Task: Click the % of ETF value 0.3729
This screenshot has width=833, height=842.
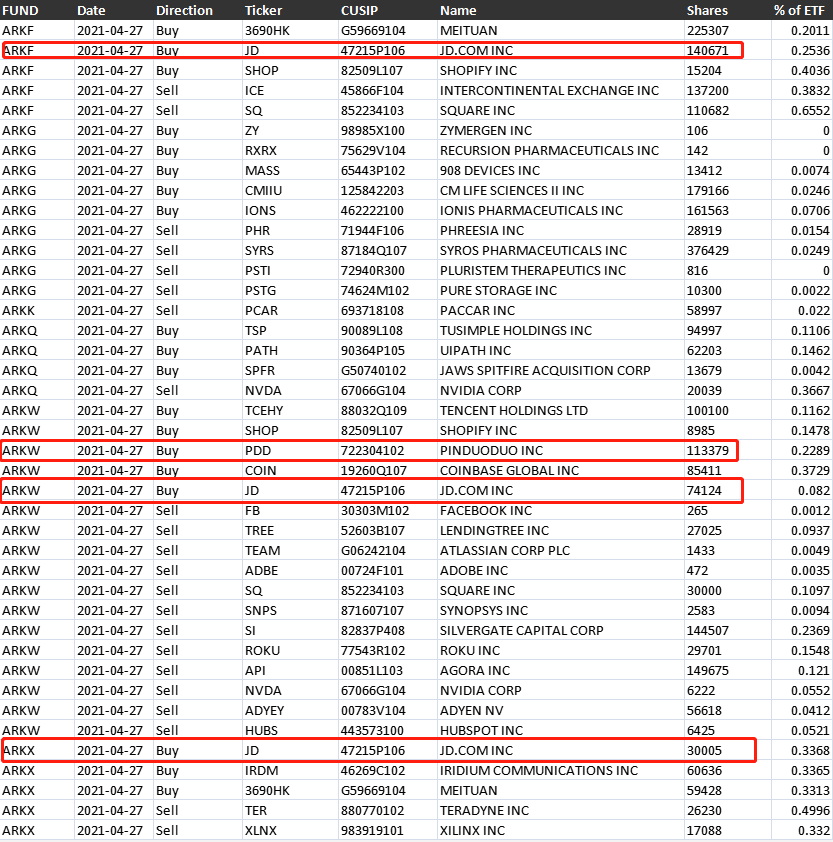Action: point(810,470)
